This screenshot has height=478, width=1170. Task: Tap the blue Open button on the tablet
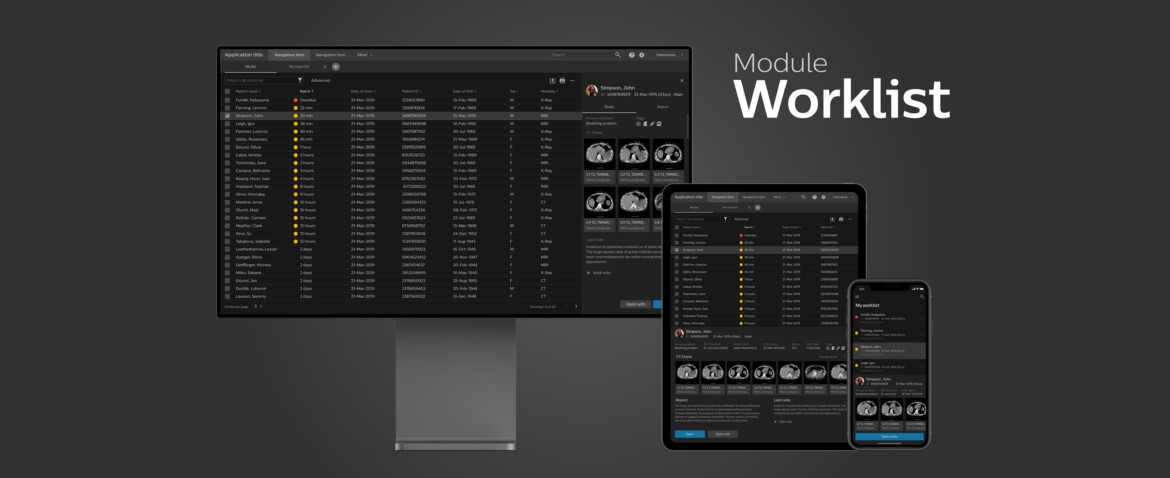point(689,433)
